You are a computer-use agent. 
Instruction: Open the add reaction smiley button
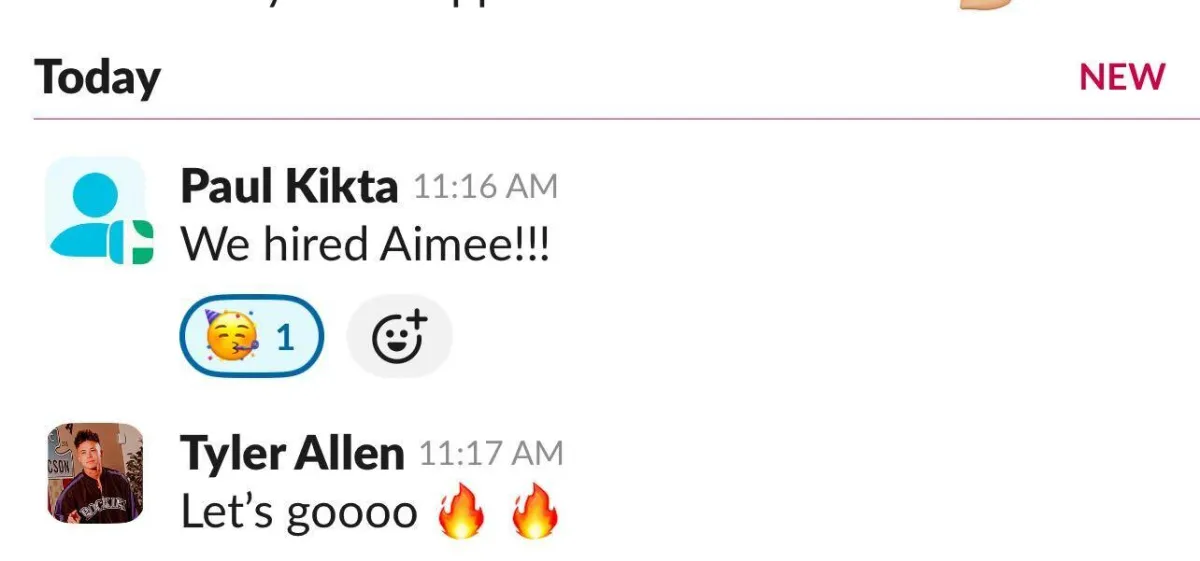point(399,337)
